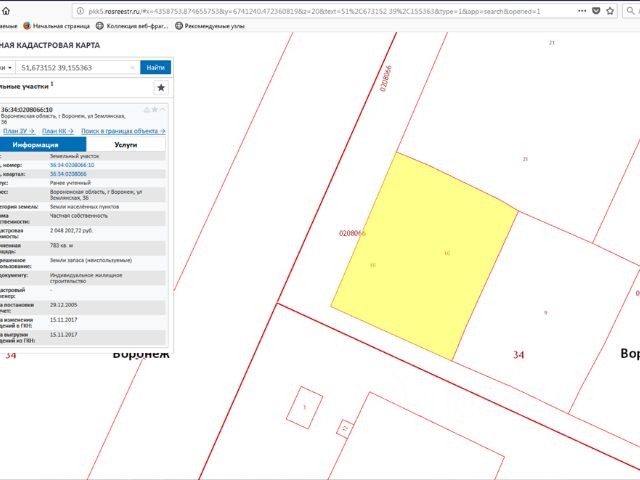Viewport: 640px width, 480px height.
Task: Open the quarter link 36:34:0208066
Action: point(68,174)
